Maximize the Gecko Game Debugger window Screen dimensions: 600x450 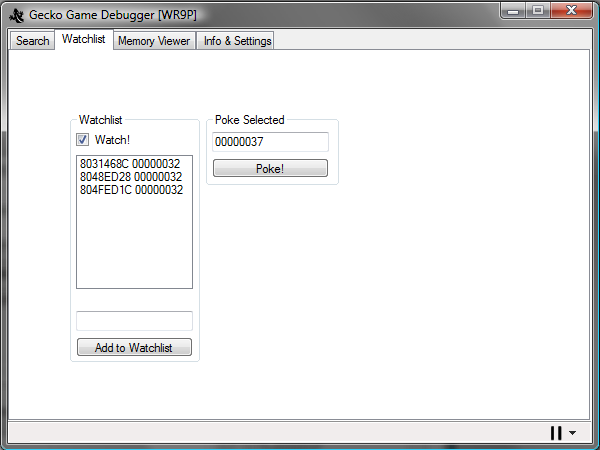point(538,11)
